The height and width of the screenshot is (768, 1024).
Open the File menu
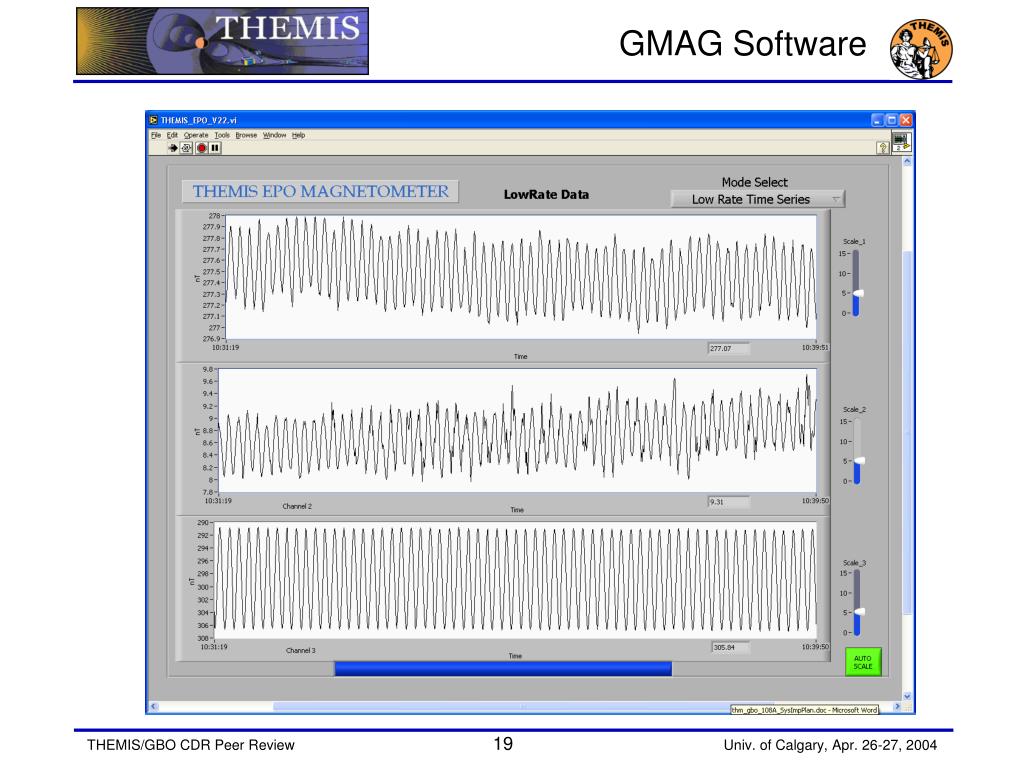[x=156, y=135]
